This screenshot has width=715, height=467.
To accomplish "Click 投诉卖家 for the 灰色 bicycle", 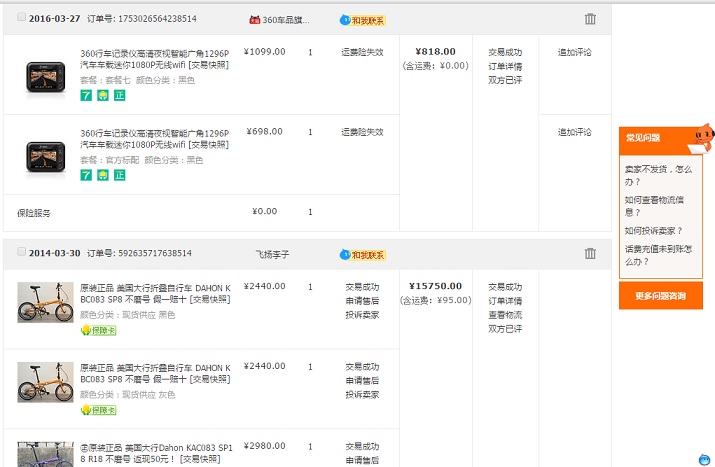I will click(x=363, y=394).
